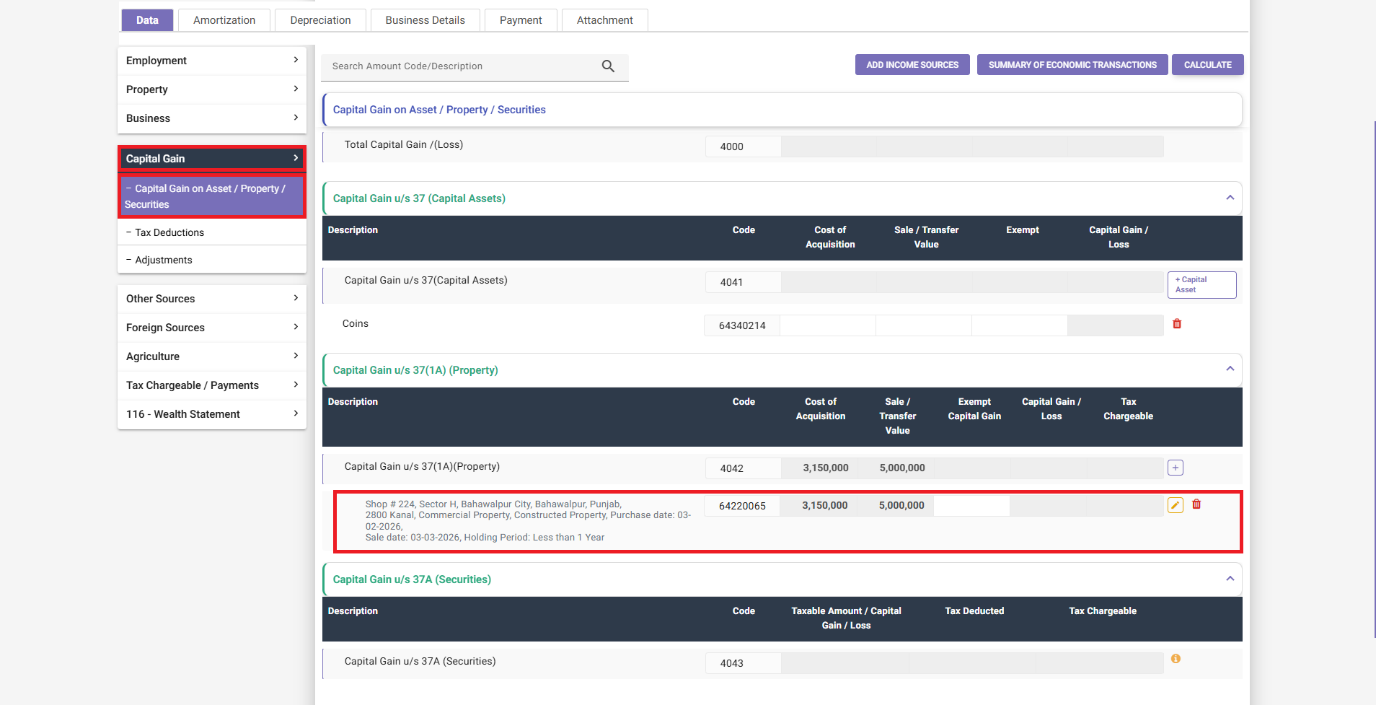Click the Calculate button
The width and height of the screenshot is (1376, 705).
pyautogui.click(x=1208, y=65)
